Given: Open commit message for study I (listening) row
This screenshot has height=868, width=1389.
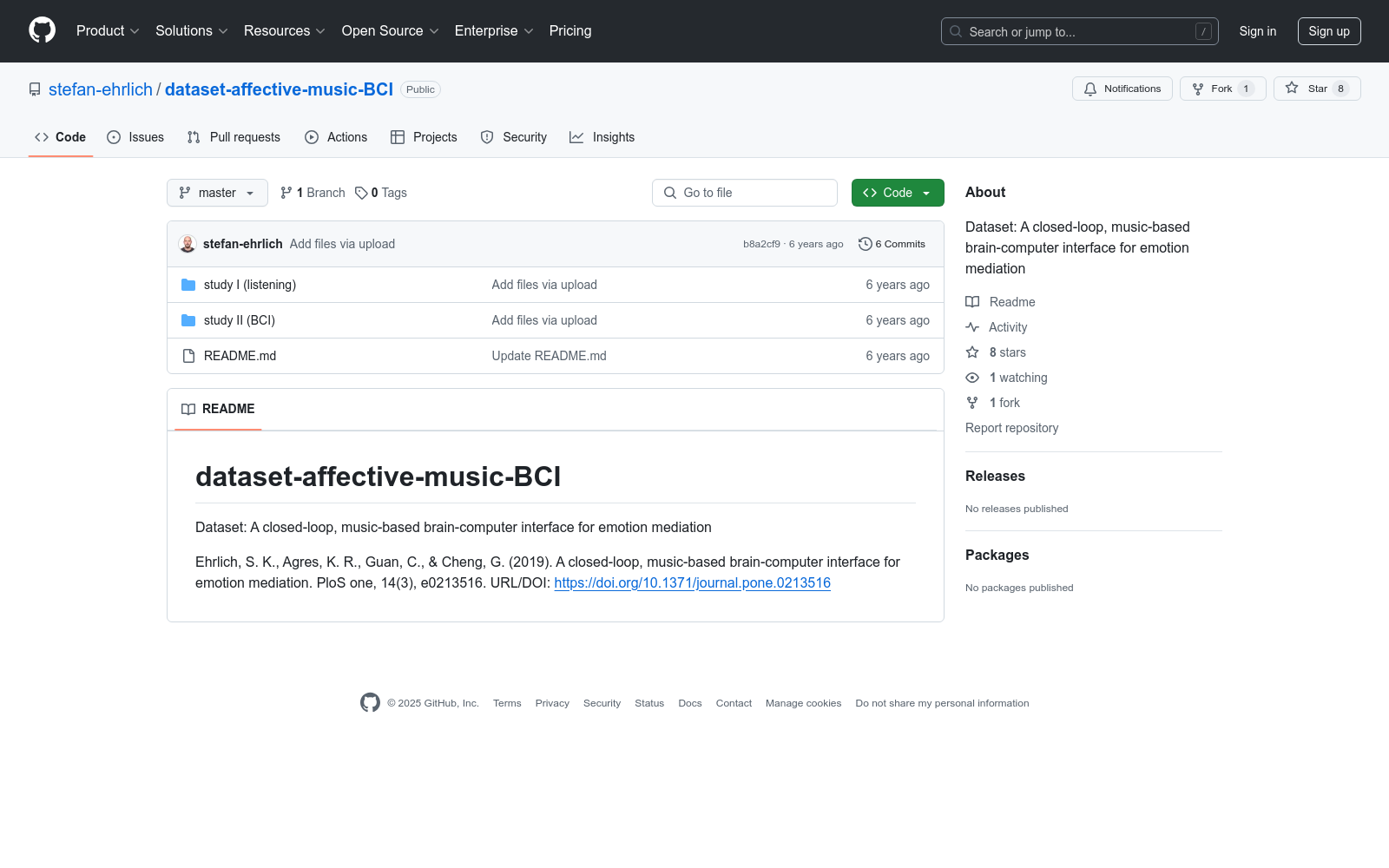Looking at the screenshot, I should (x=544, y=285).
